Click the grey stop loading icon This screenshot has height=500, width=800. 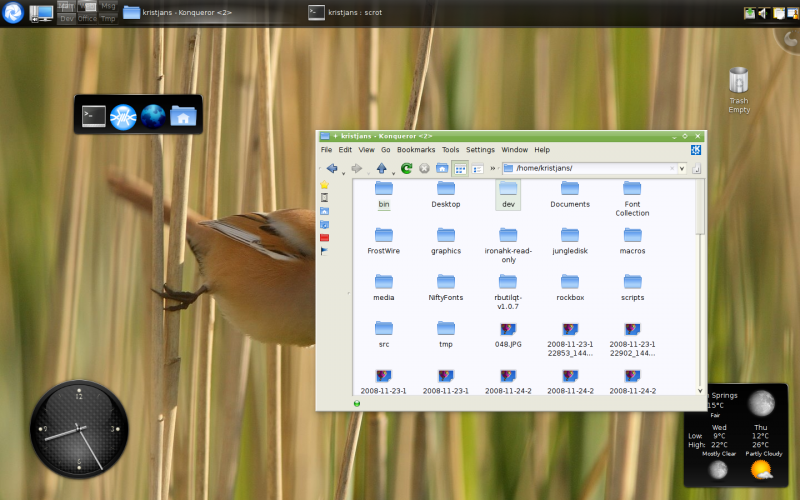click(424, 168)
